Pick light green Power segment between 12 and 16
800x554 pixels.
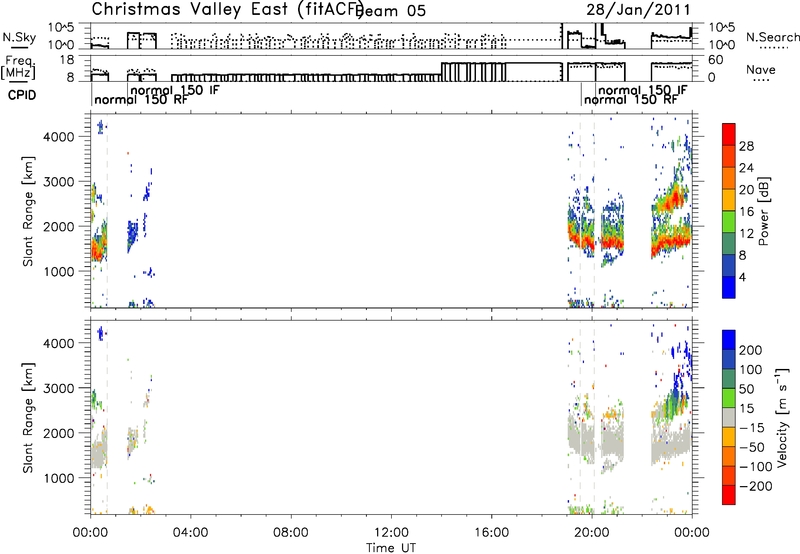[729, 221]
